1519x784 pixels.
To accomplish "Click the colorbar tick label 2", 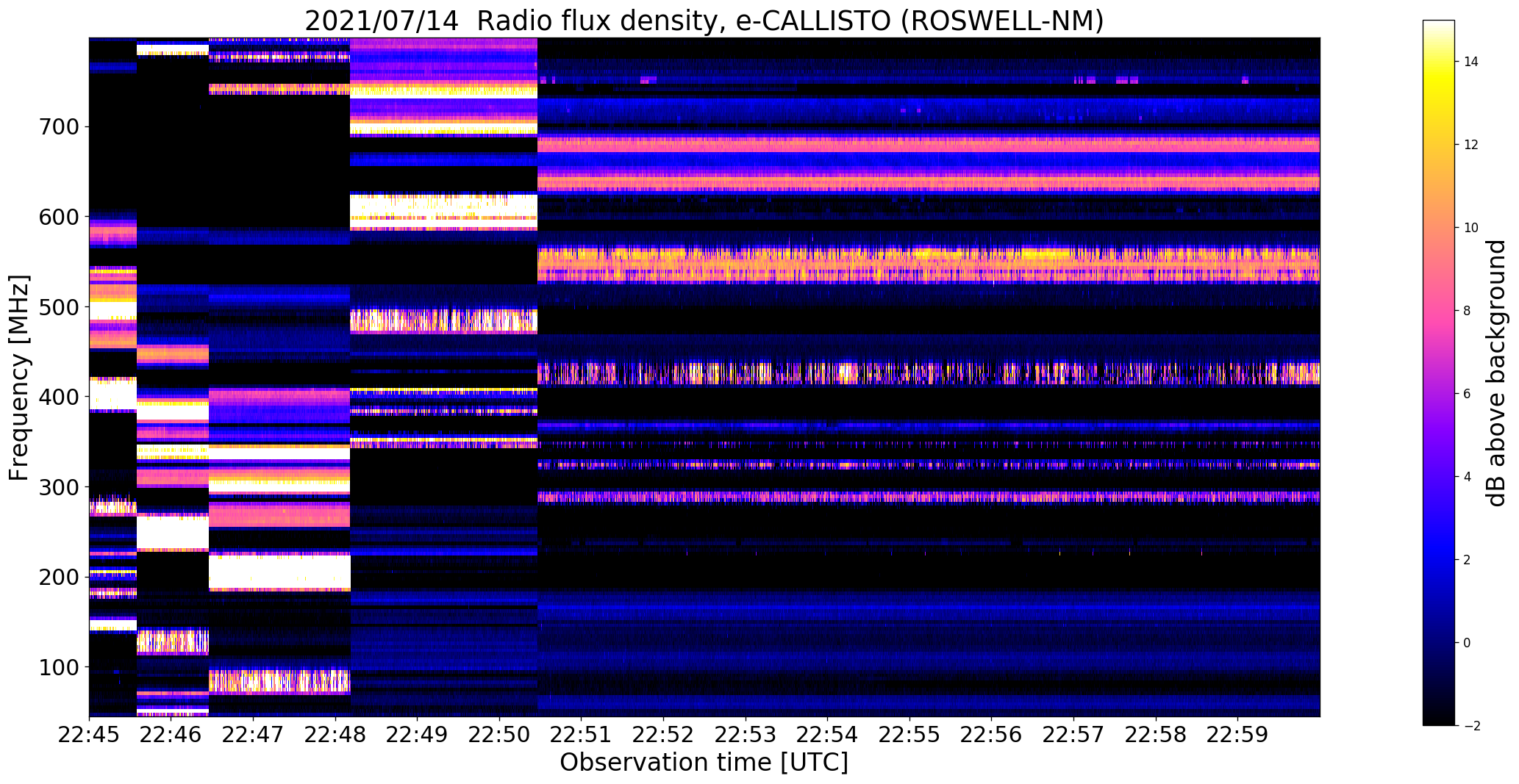I will [x=1468, y=560].
